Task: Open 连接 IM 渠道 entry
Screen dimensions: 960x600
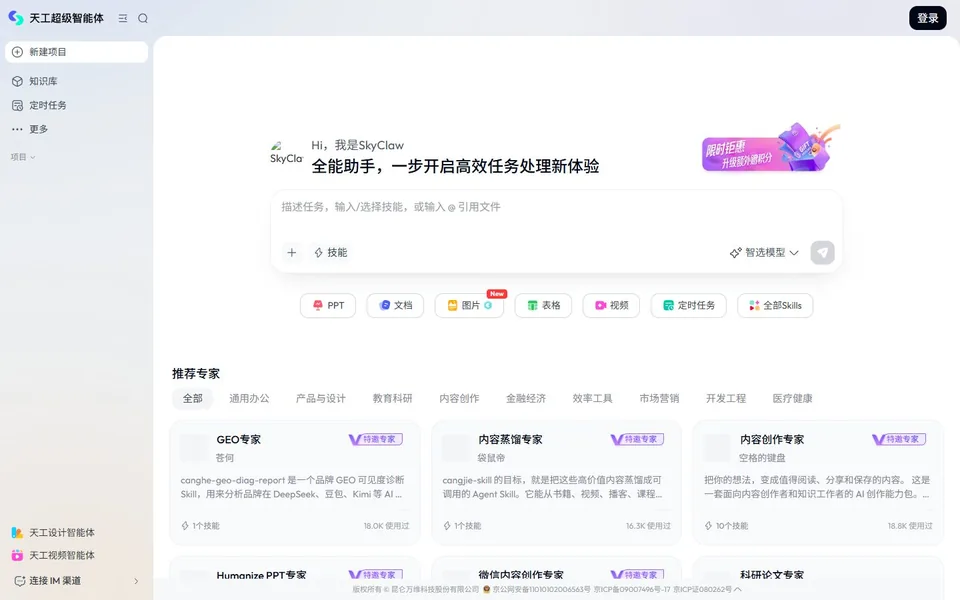Action: click(x=76, y=581)
